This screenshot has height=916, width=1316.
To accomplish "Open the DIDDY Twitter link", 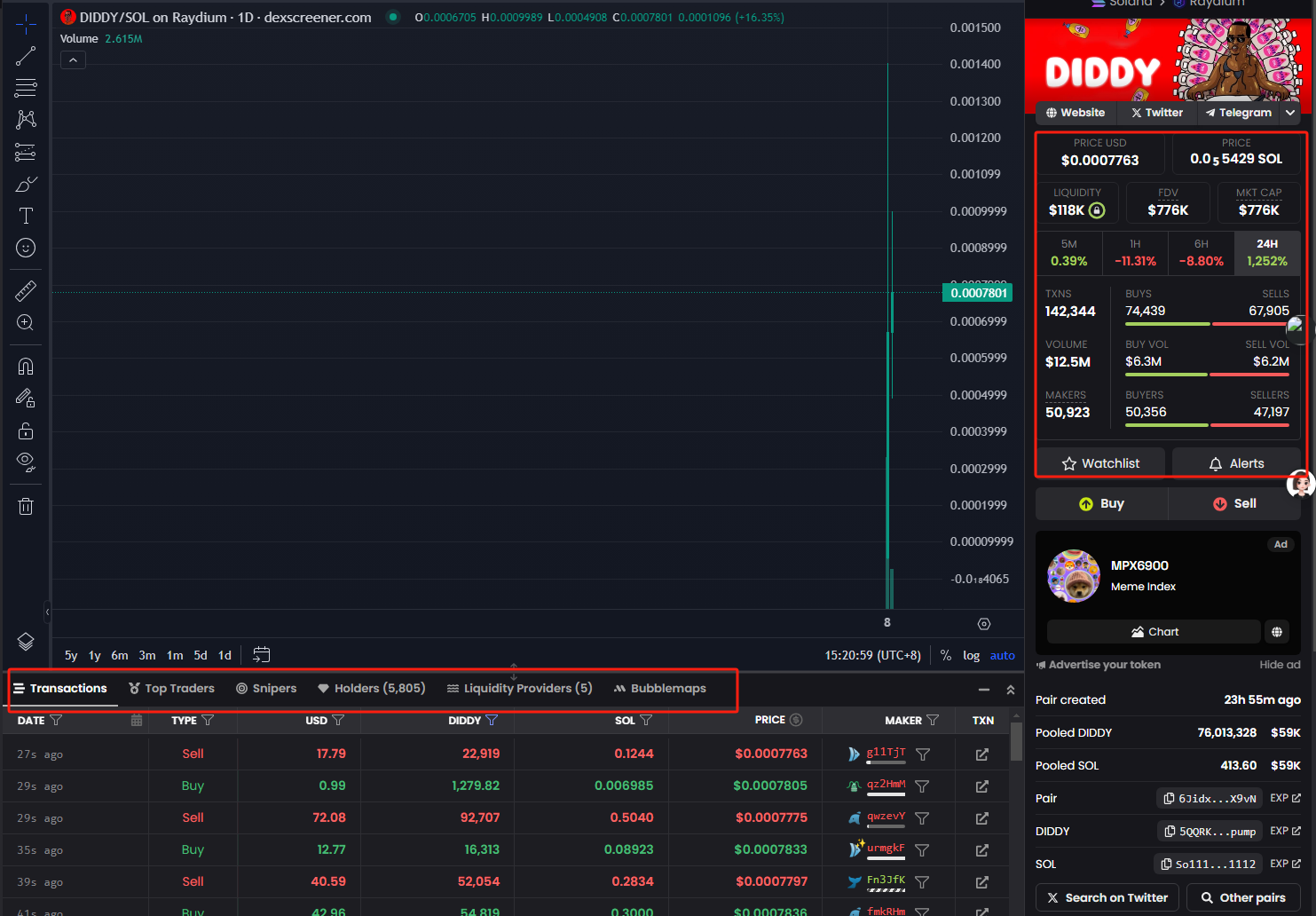I will [x=1157, y=113].
